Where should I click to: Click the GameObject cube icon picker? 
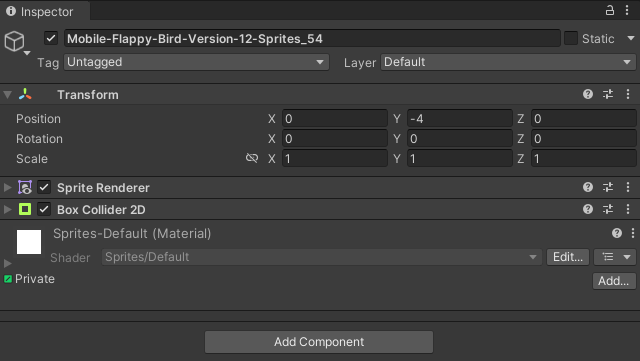14,41
